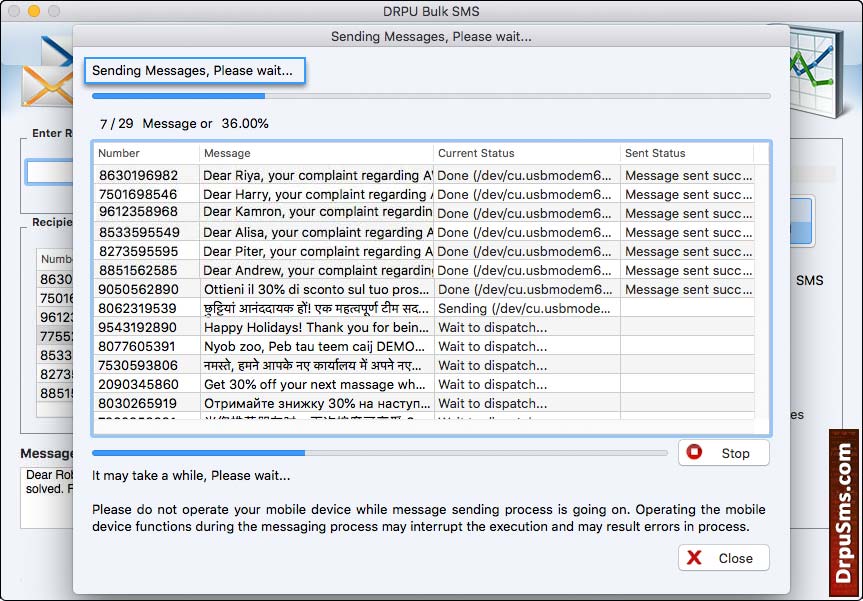The width and height of the screenshot is (863, 601).
Task: Click the Message sent status for 9050562890
Action: [687, 289]
